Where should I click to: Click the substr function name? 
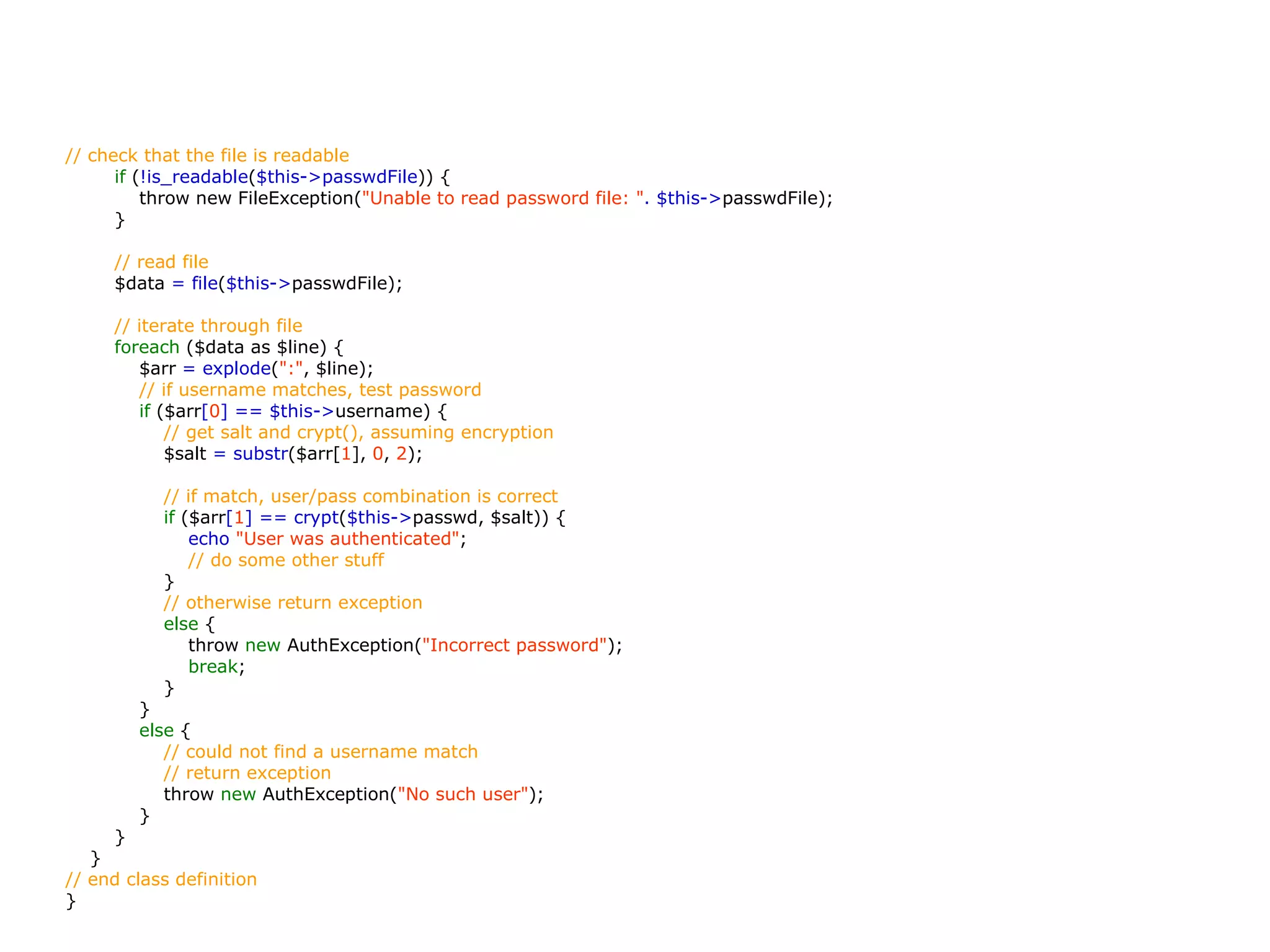pos(260,454)
